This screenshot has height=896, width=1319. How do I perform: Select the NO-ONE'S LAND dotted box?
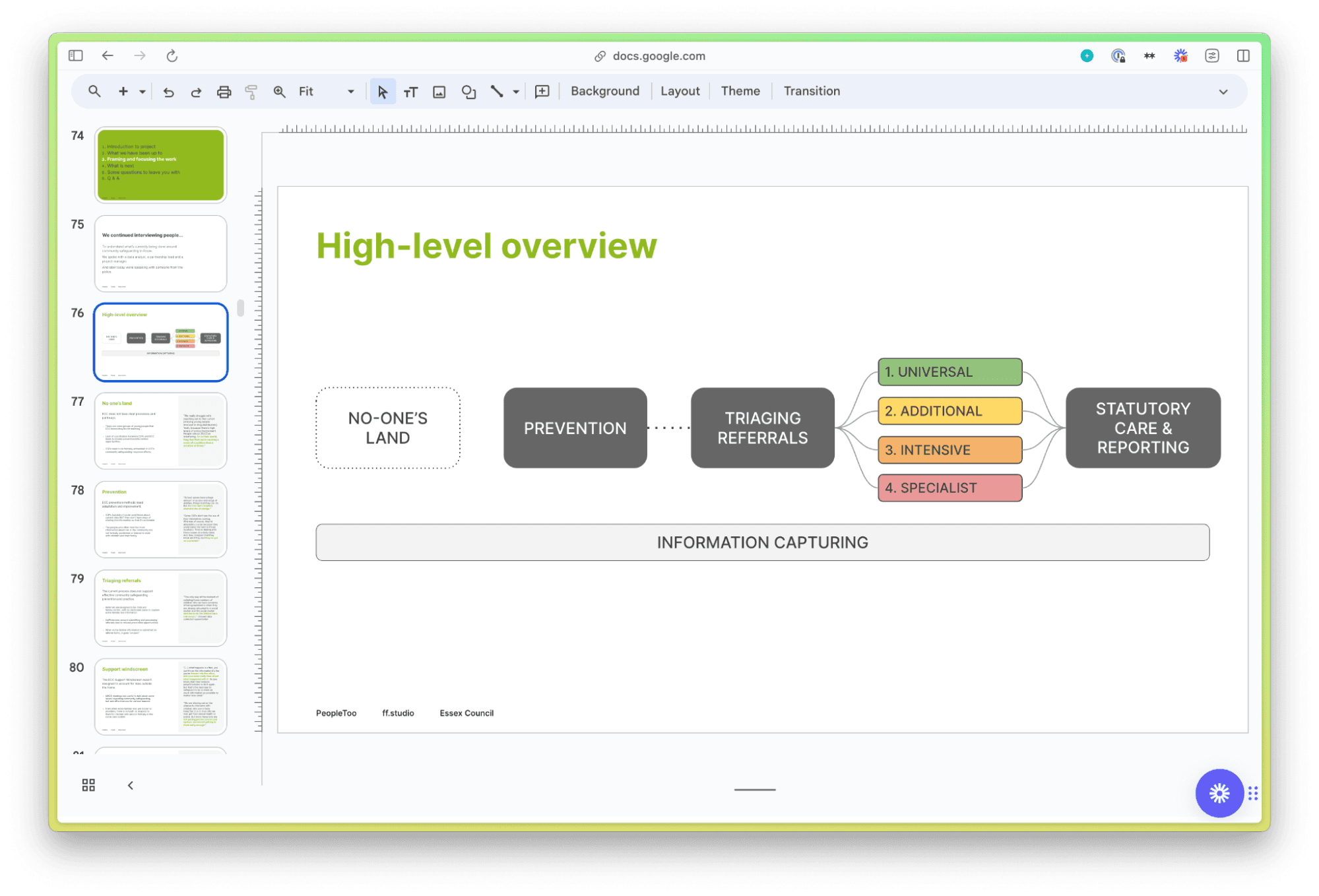[x=388, y=428]
